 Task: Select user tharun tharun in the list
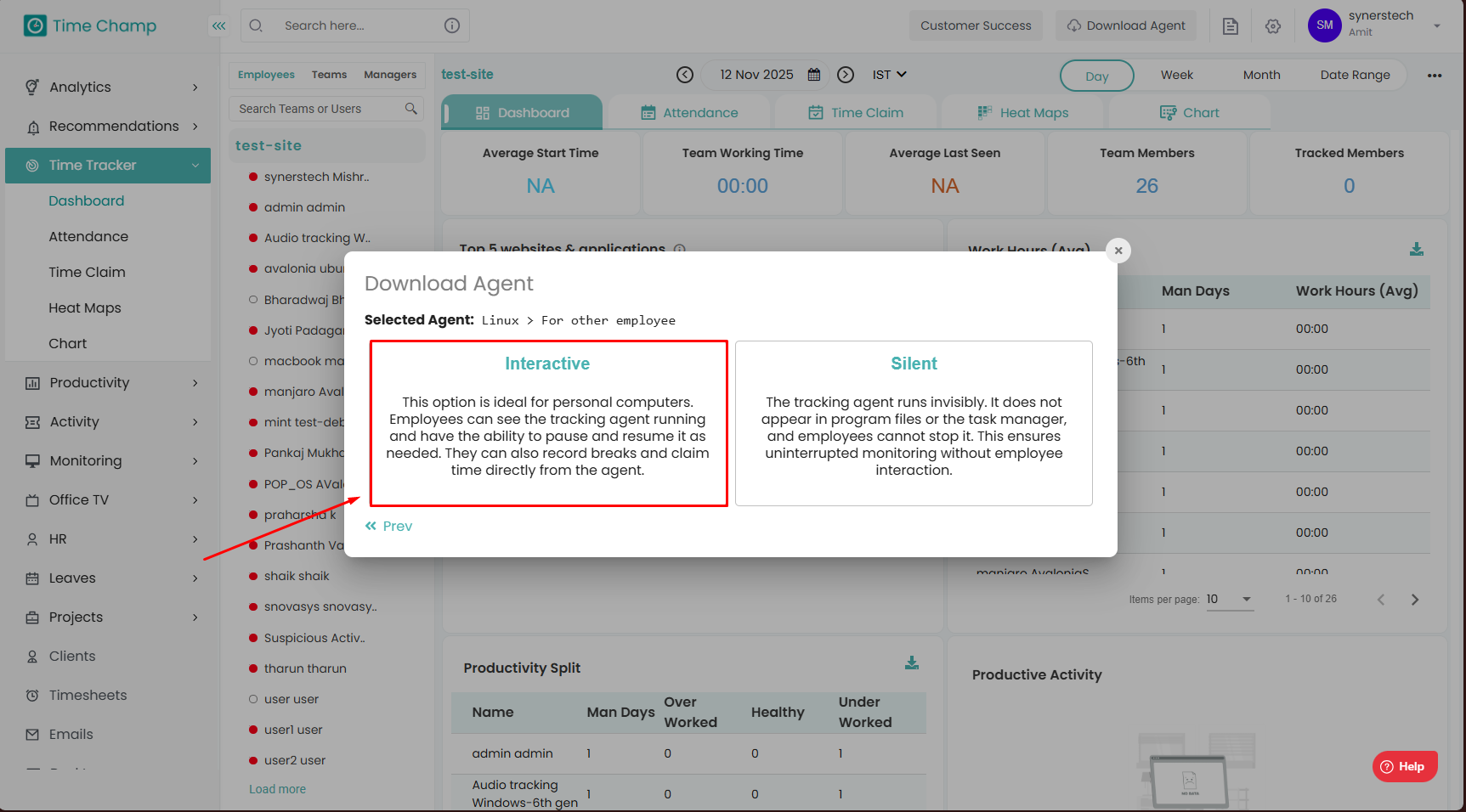305,668
